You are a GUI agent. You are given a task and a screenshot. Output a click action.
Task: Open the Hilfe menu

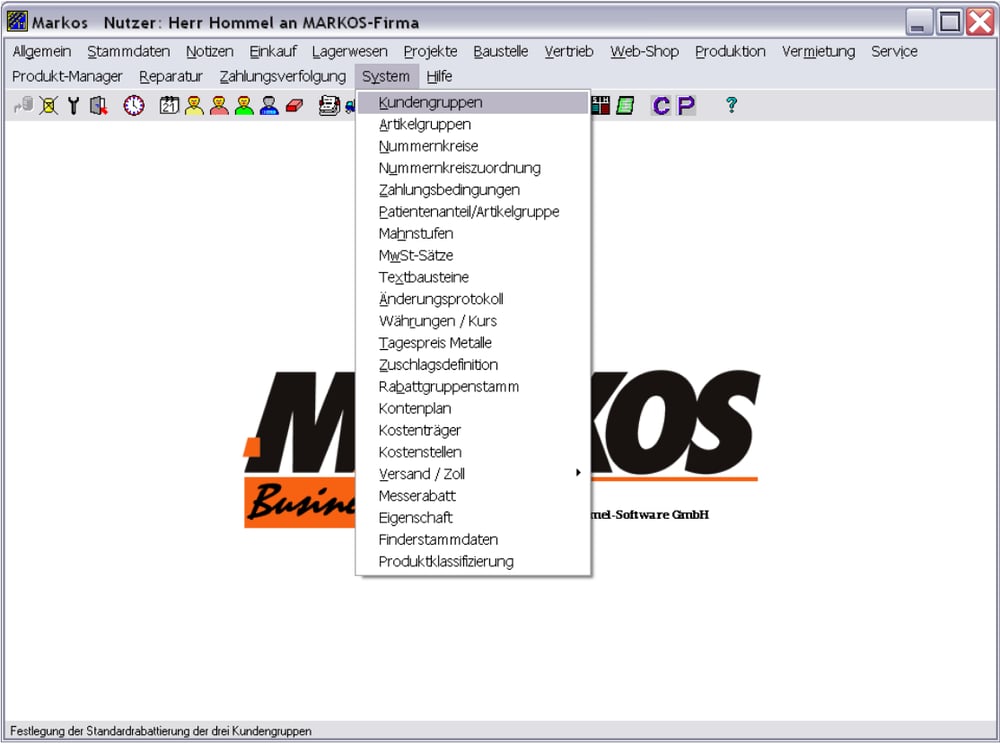pos(439,77)
